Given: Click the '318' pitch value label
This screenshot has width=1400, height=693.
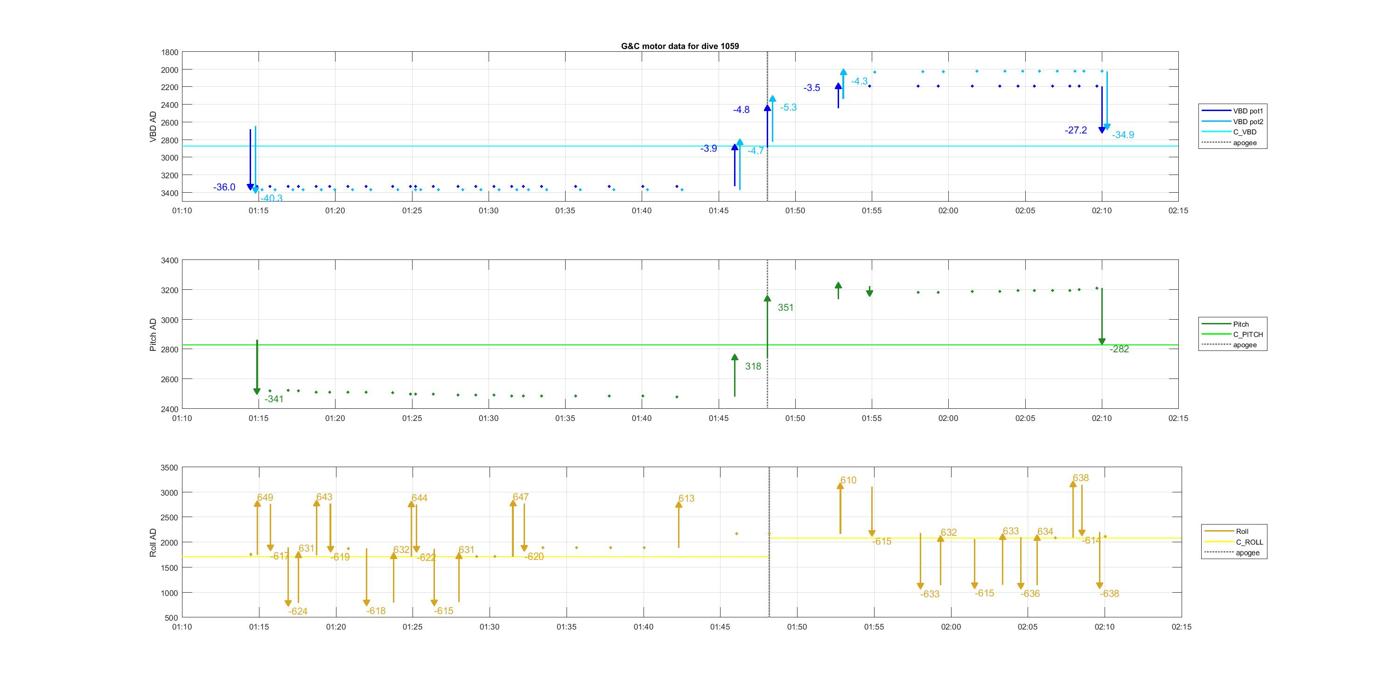Looking at the screenshot, I should pos(753,367).
